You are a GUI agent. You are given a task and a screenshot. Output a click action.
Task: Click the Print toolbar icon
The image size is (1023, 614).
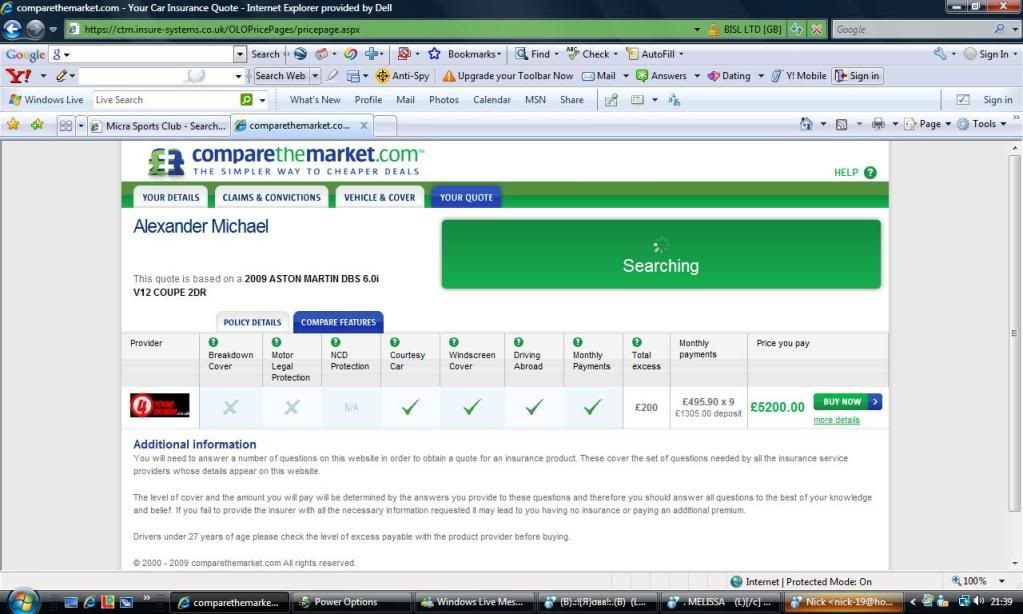click(x=879, y=124)
